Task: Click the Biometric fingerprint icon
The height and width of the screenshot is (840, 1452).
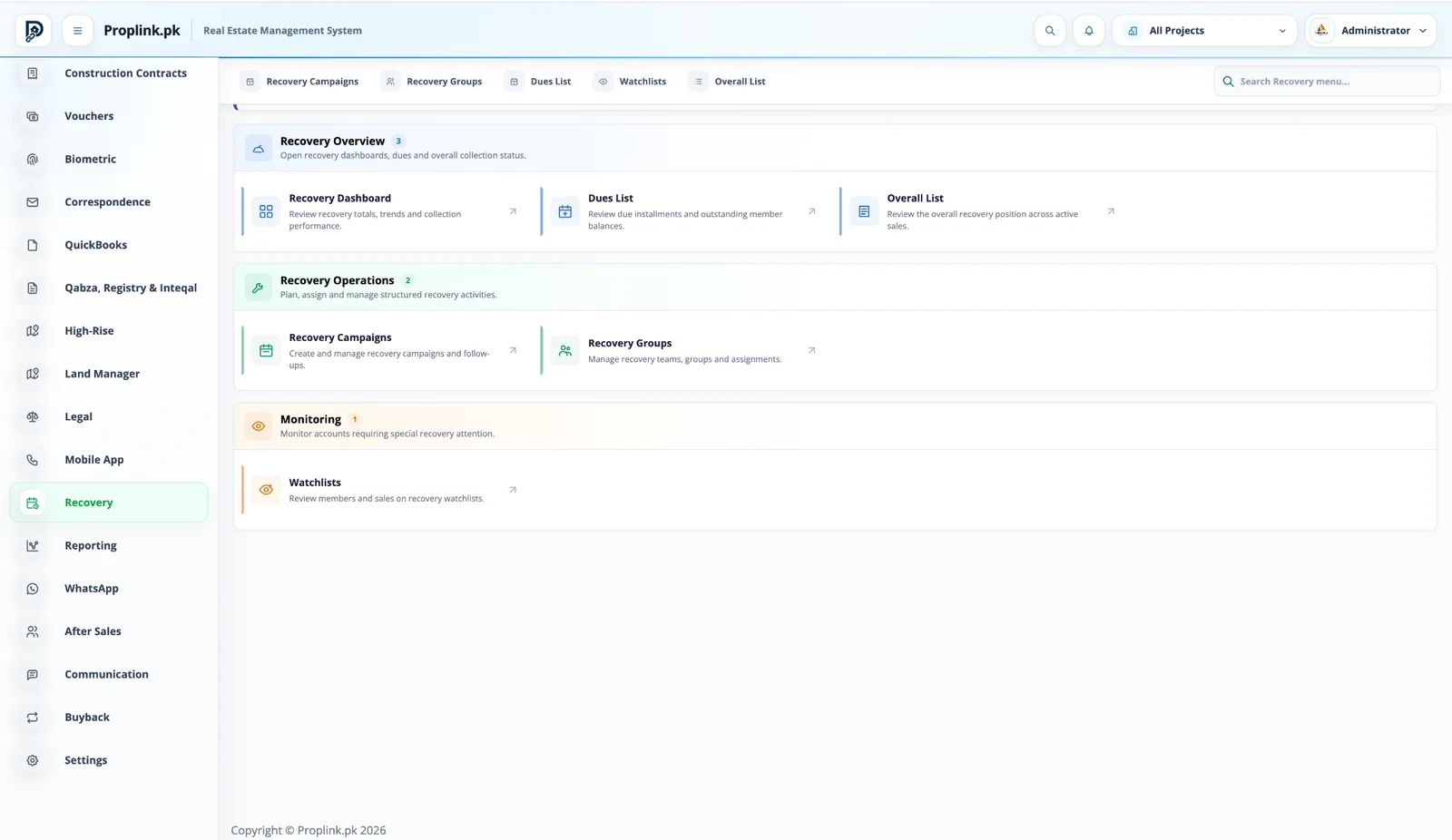Action: 33,160
